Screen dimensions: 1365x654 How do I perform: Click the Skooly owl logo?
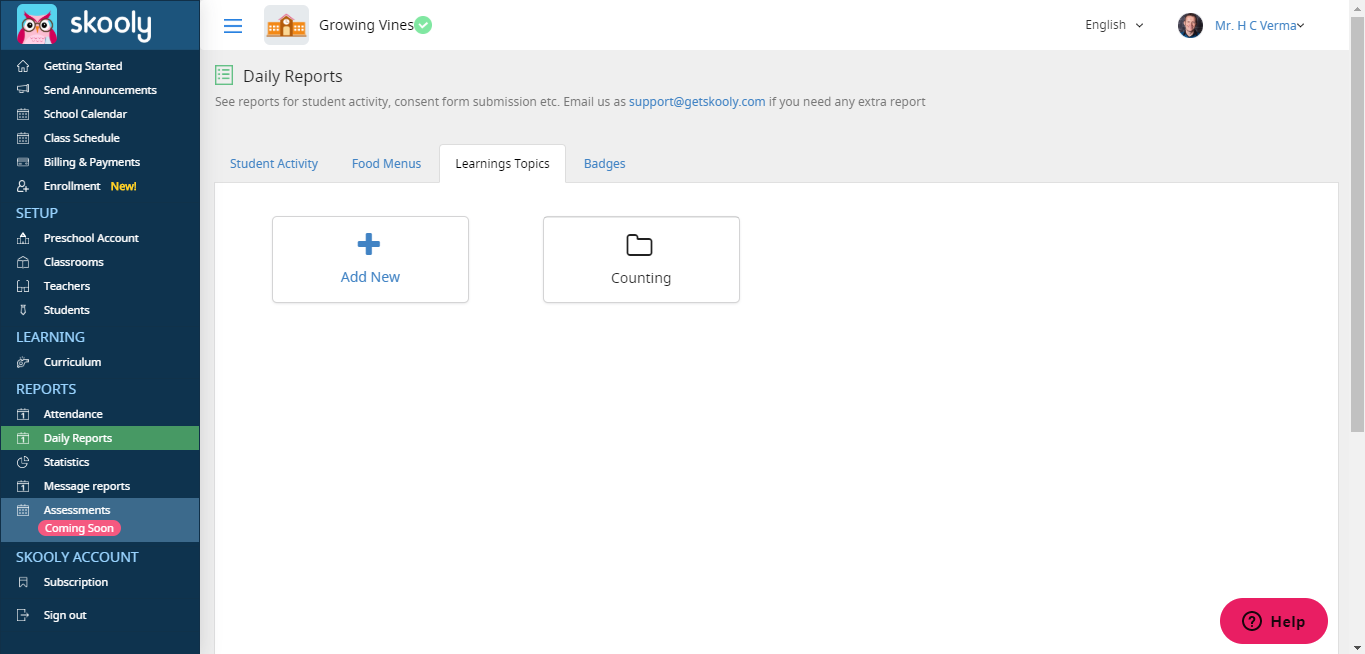click(37, 25)
